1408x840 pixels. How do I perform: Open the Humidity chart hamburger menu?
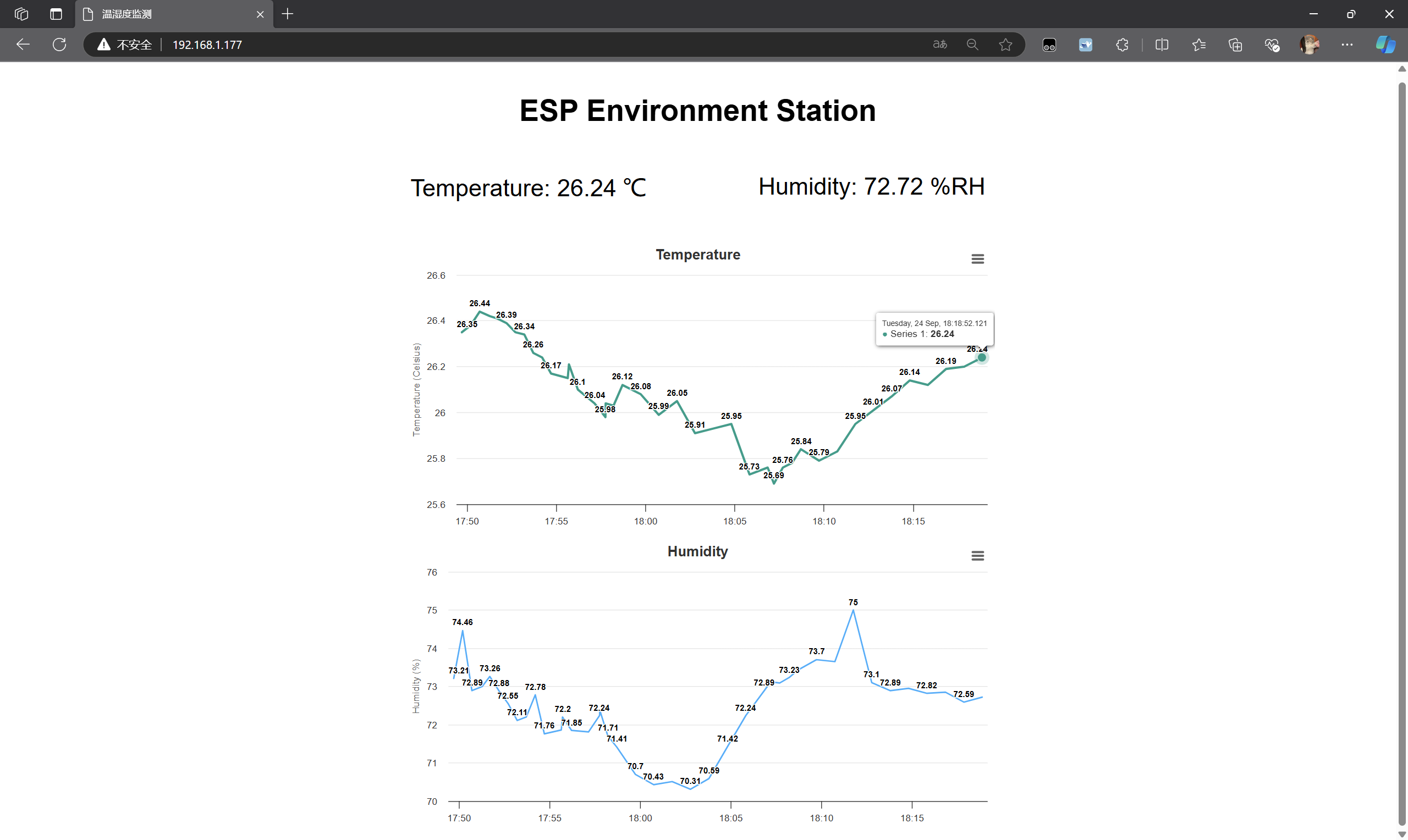click(977, 555)
